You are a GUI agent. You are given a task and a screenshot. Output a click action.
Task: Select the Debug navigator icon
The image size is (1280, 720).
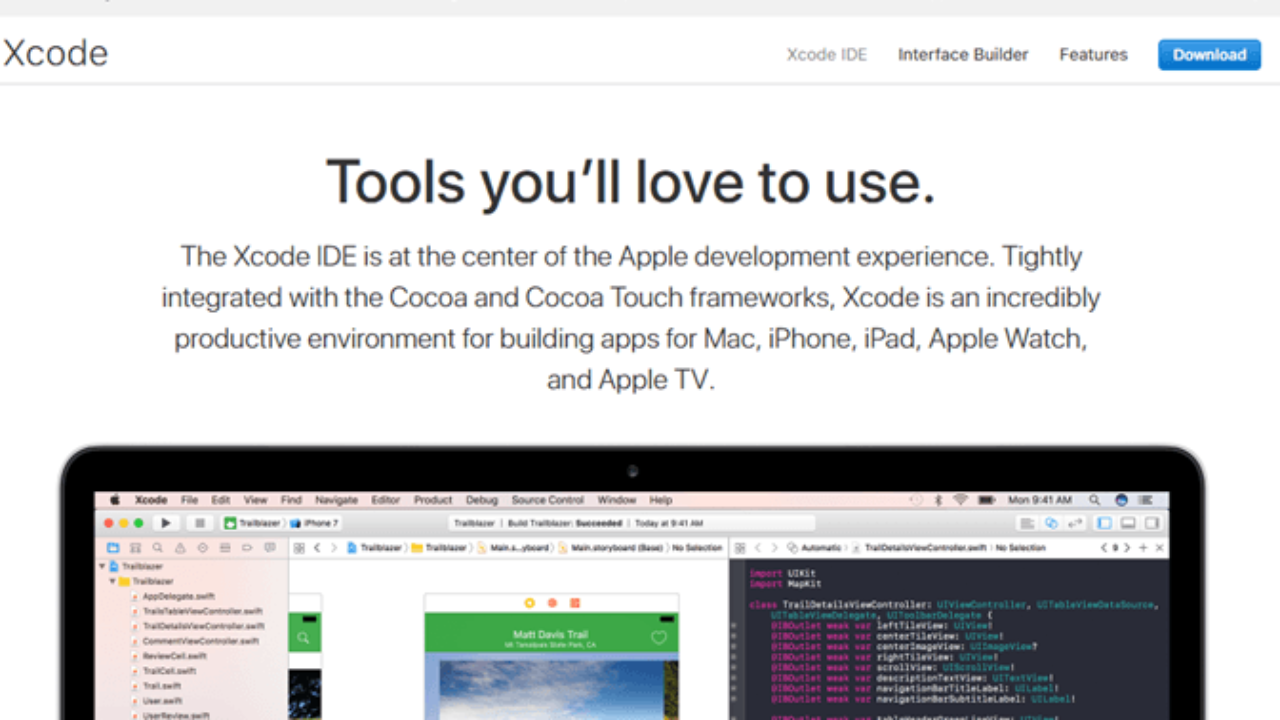click(x=224, y=548)
